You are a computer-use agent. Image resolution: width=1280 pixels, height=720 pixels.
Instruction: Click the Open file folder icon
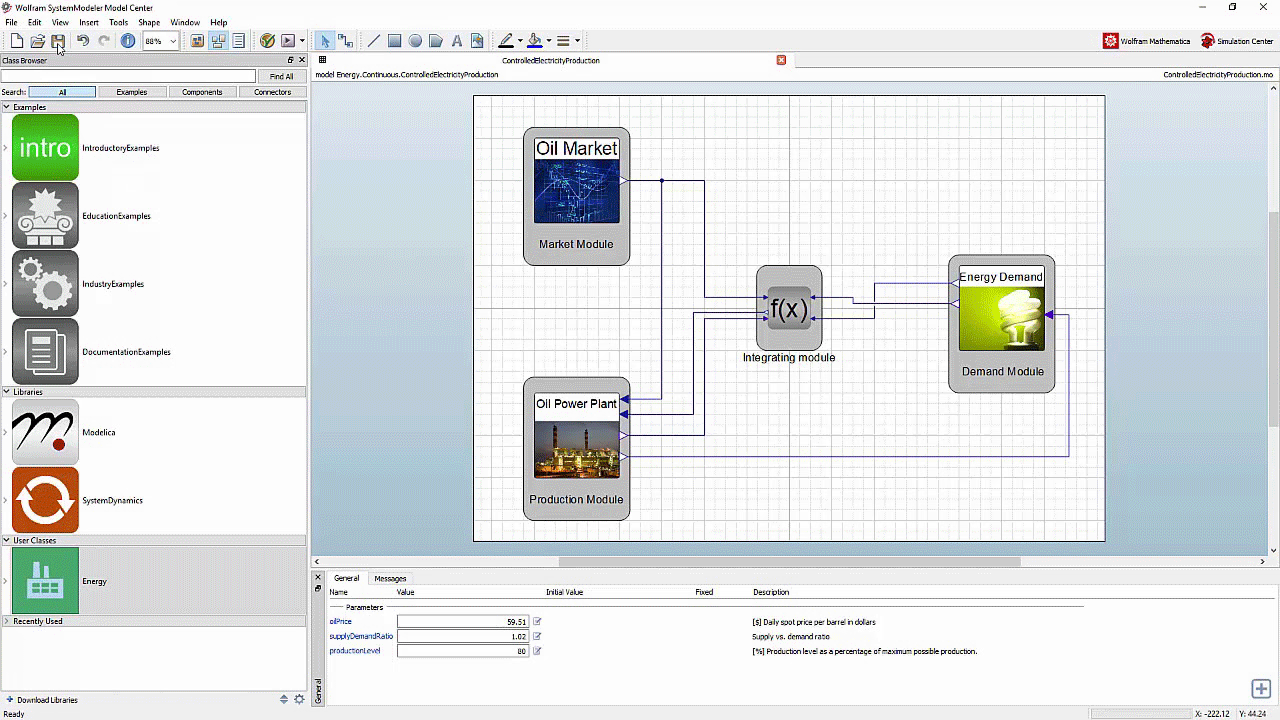click(x=37, y=41)
